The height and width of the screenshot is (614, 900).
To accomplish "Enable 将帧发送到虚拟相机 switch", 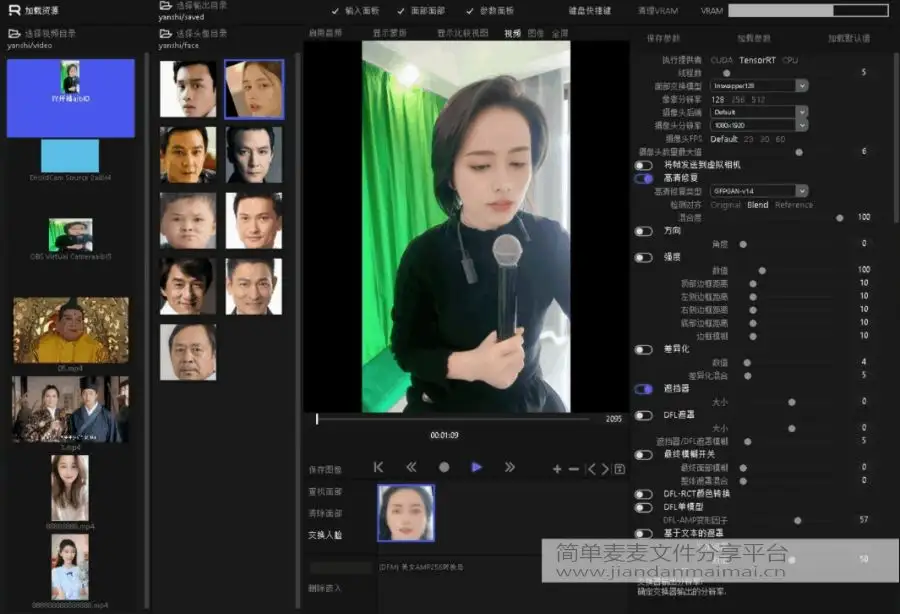I will 644,165.
